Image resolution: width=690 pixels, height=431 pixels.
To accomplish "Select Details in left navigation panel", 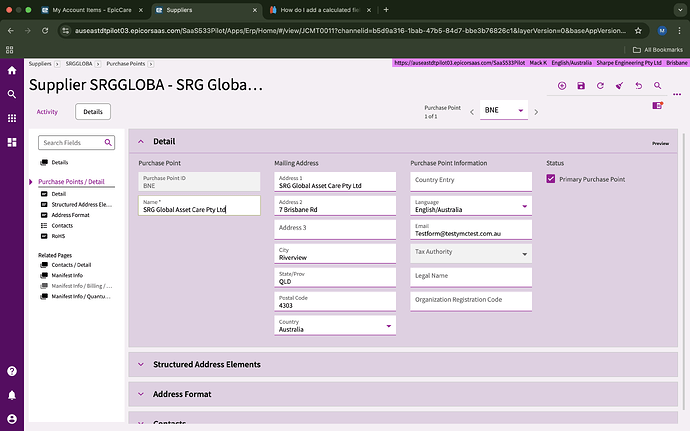I will [59, 162].
